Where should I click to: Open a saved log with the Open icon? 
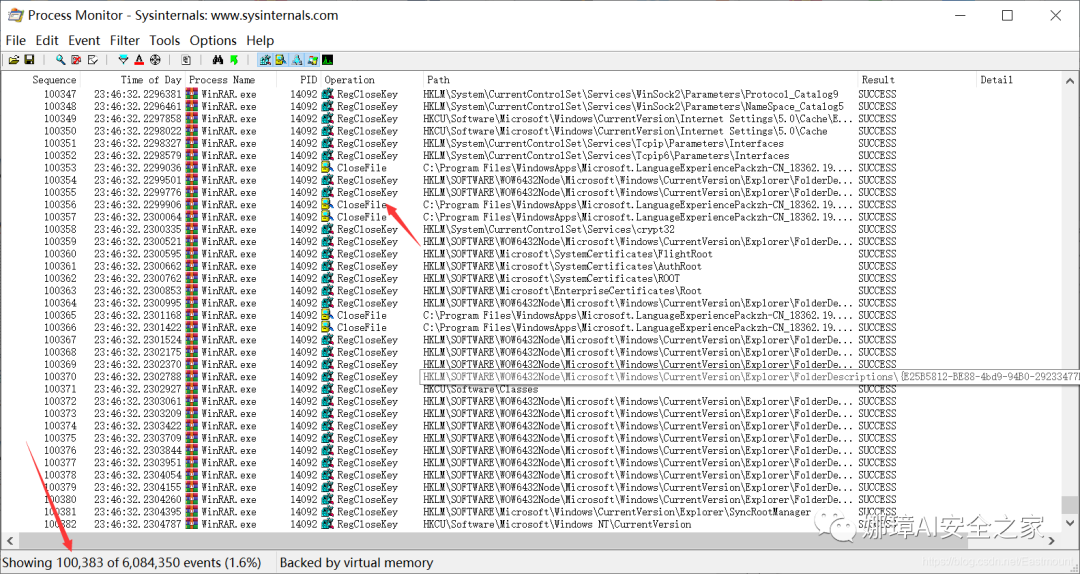[x=14, y=60]
